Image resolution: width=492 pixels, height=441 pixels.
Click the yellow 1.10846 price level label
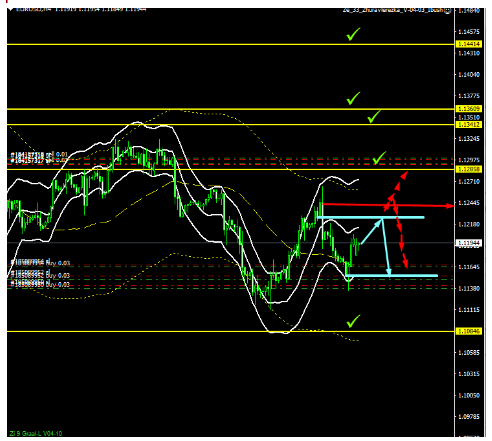(x=469, y=331)
